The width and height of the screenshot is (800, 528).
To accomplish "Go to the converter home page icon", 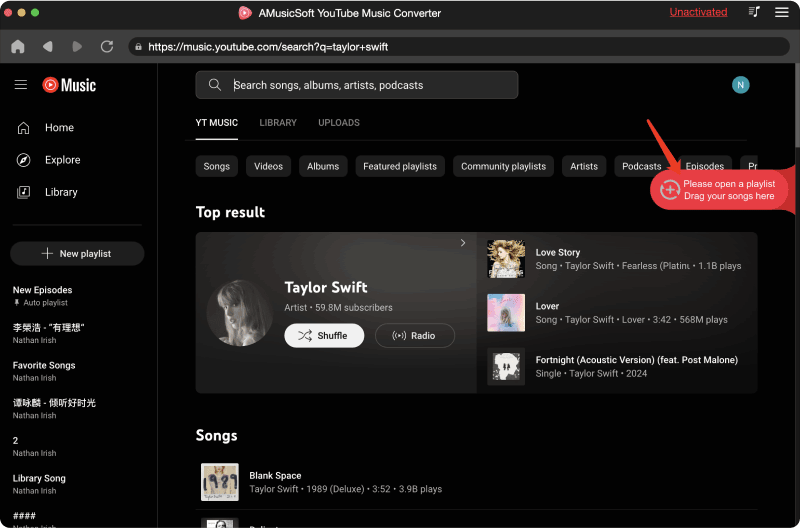I will 18,46.
